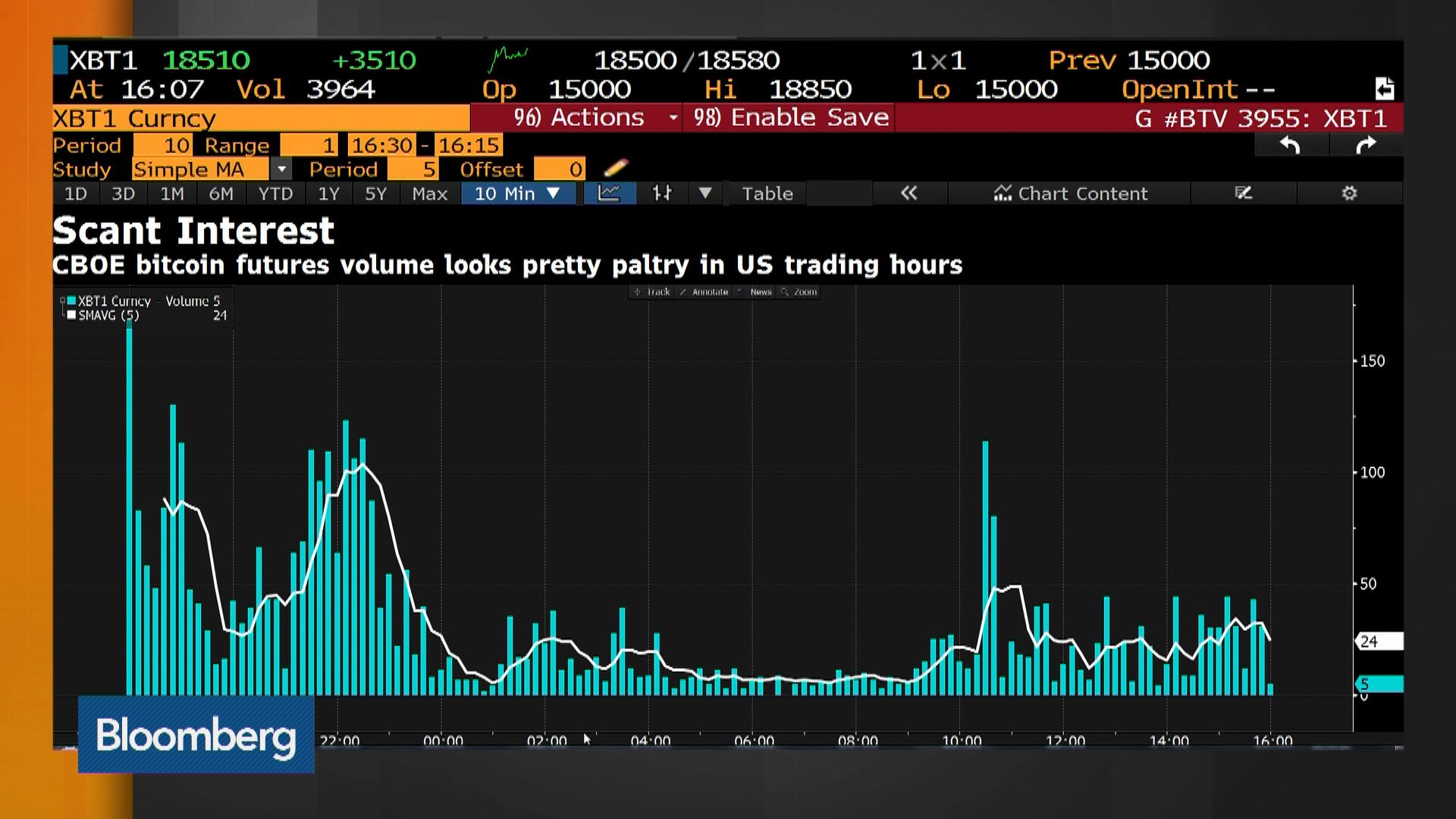Open the chart type dropdown arrow

tap(705, 193)
